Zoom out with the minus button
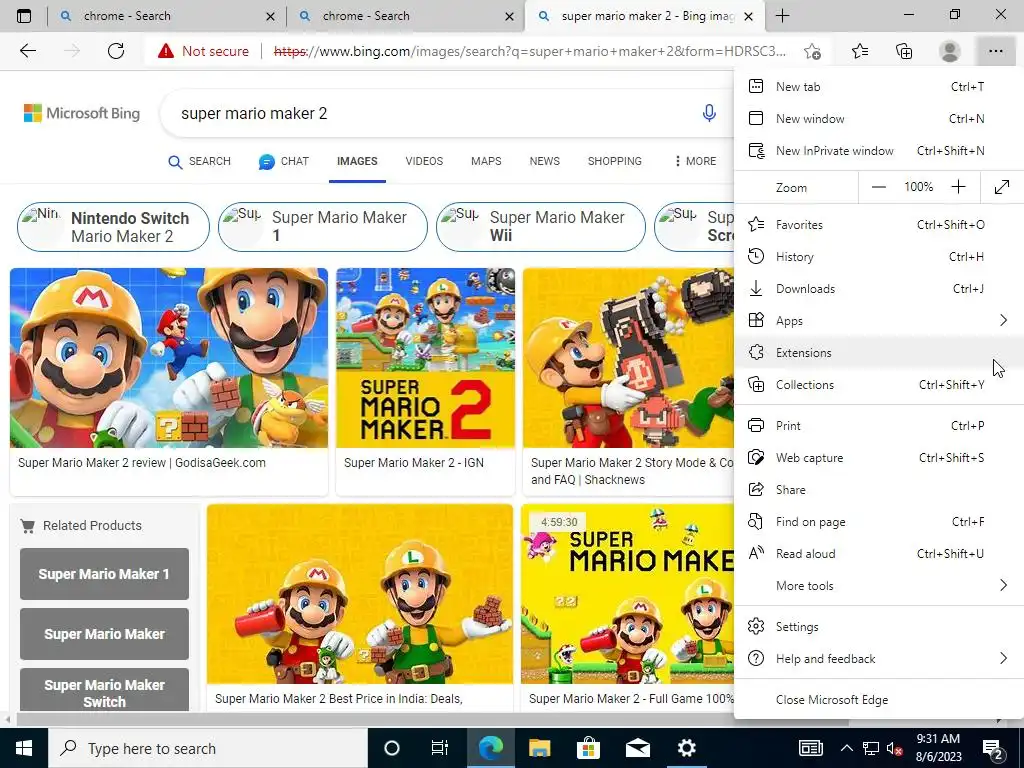Viewport: 1024px width, 768px height. click(x=878, y=187)
